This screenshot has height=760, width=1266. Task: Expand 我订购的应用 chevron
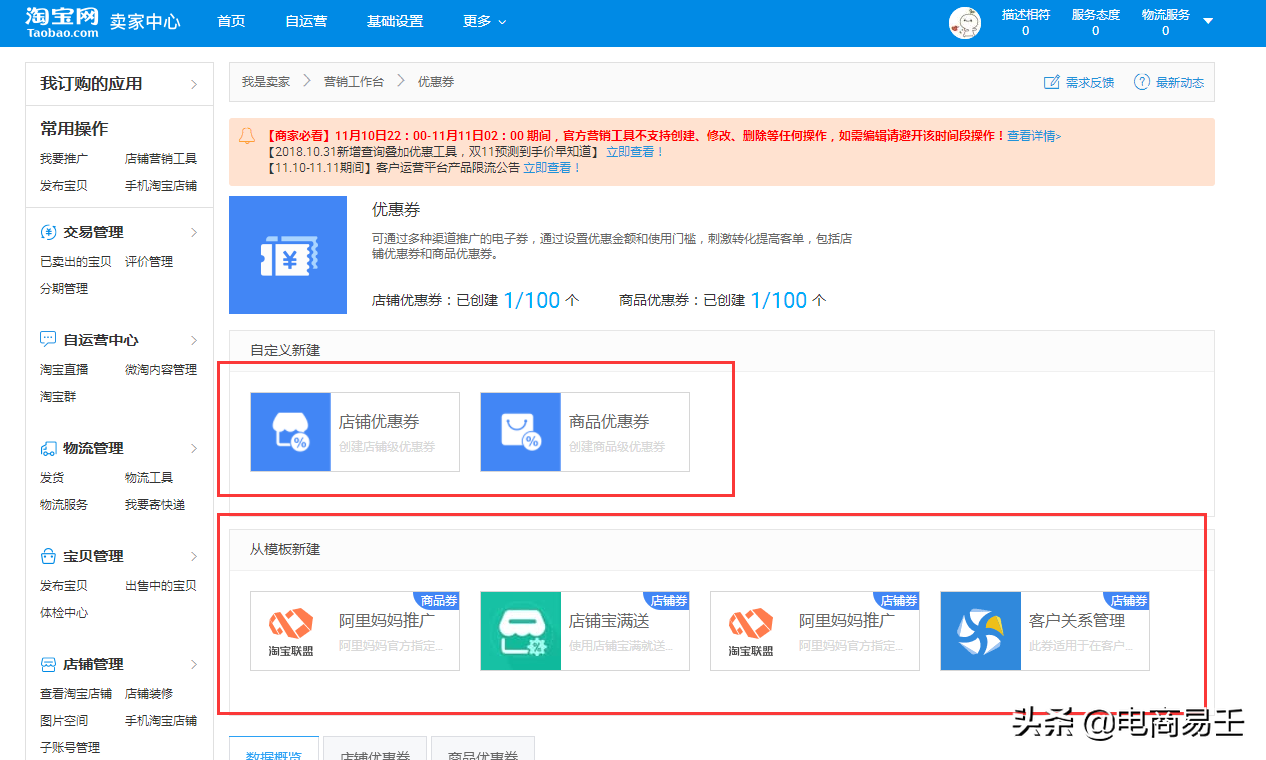(194, 84)
